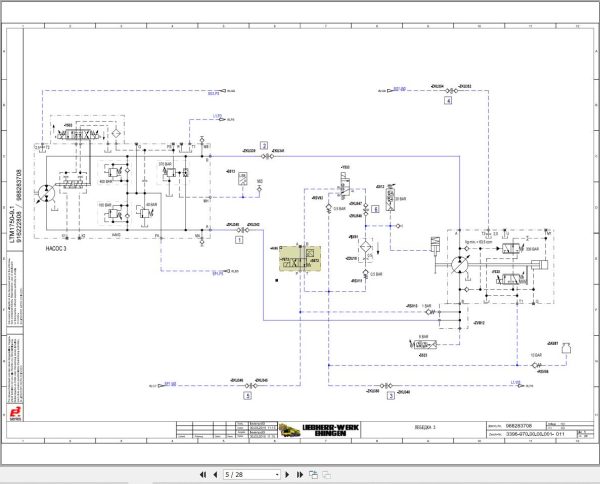Click the vertical LTM1750-9.1 title text

pyautogui.click(x=12, y=224)
